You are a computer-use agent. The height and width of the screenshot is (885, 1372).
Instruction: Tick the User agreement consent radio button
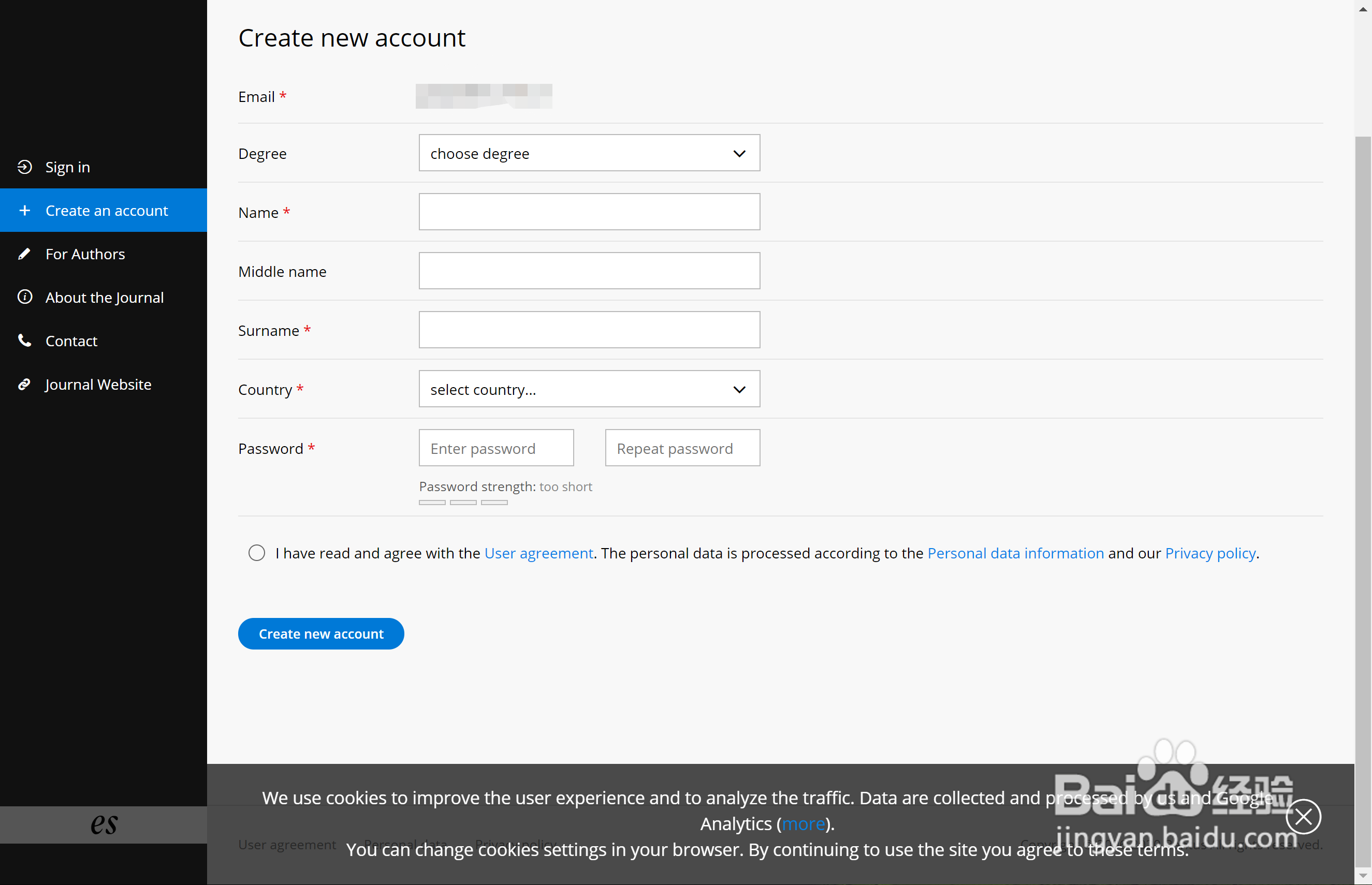point(257,553)
